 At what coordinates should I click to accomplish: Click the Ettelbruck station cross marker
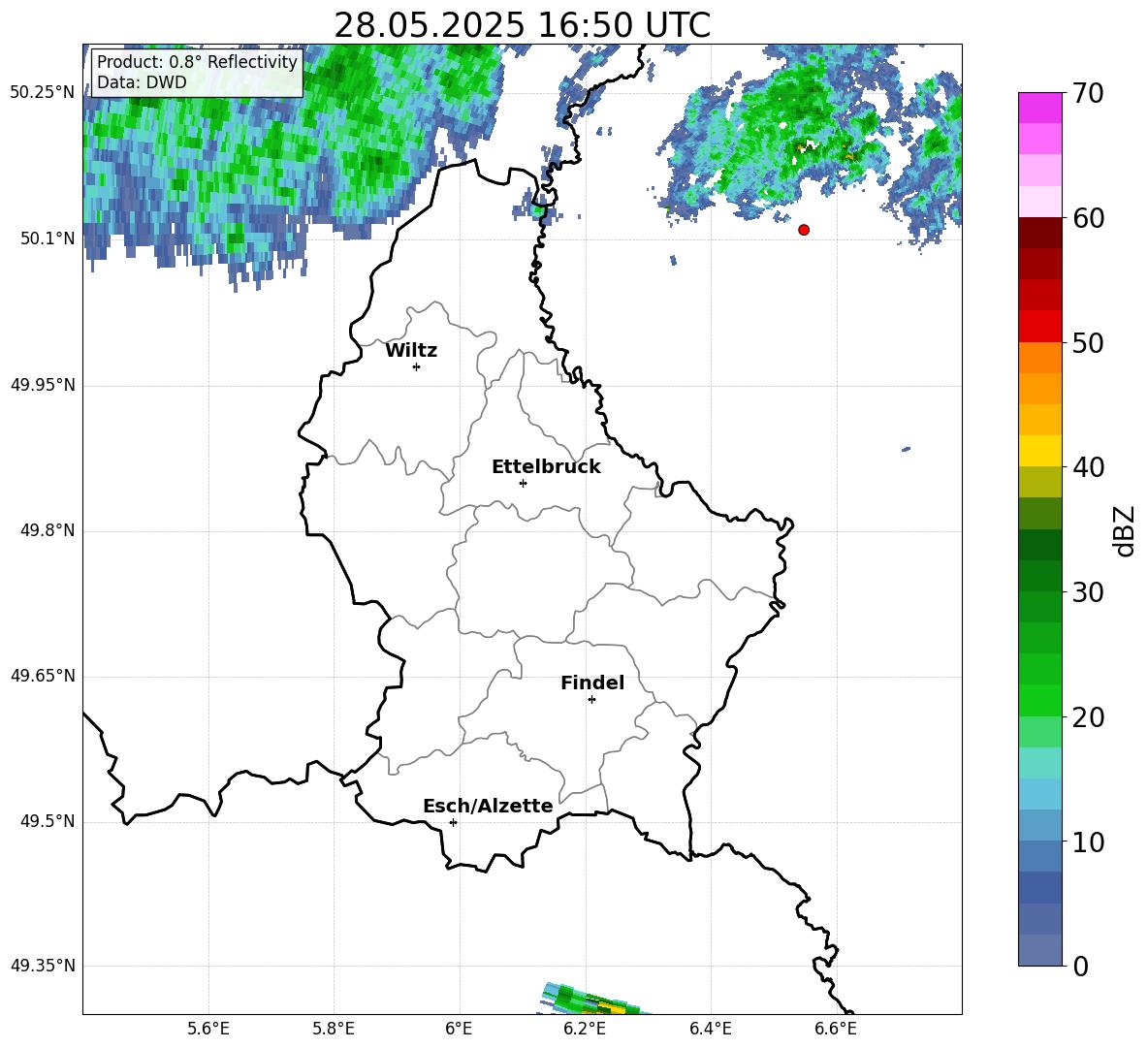(523, 483)
